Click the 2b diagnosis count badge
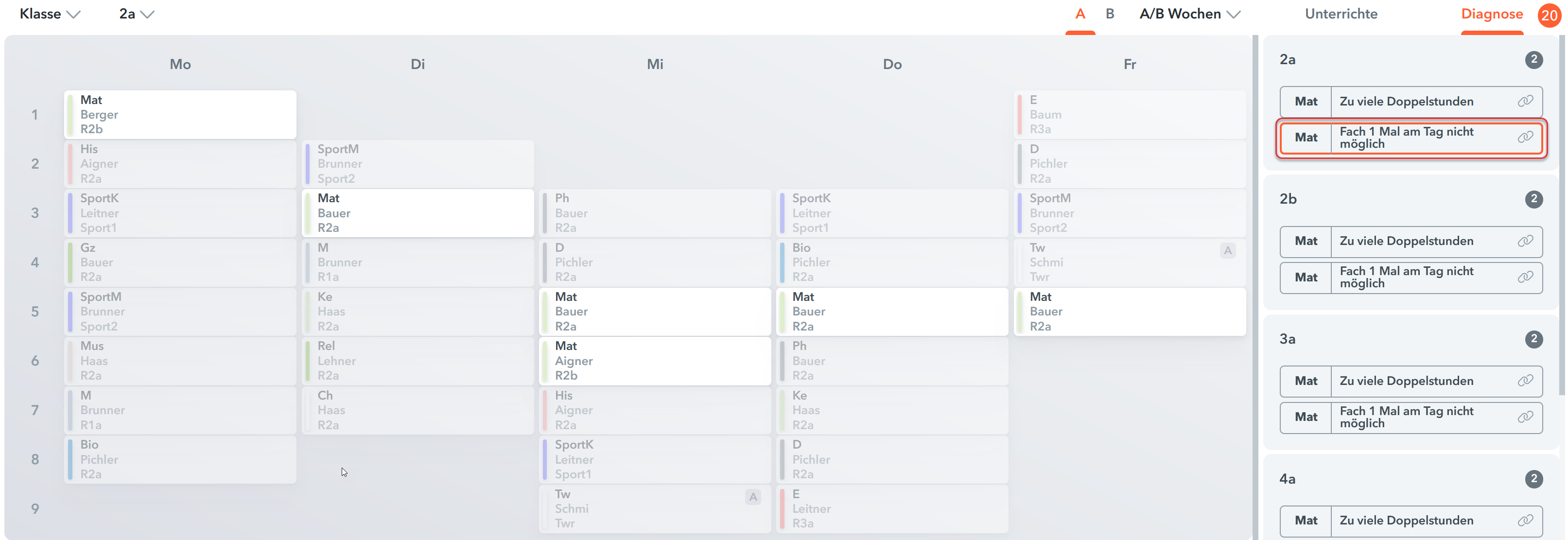 (1533, 199)
